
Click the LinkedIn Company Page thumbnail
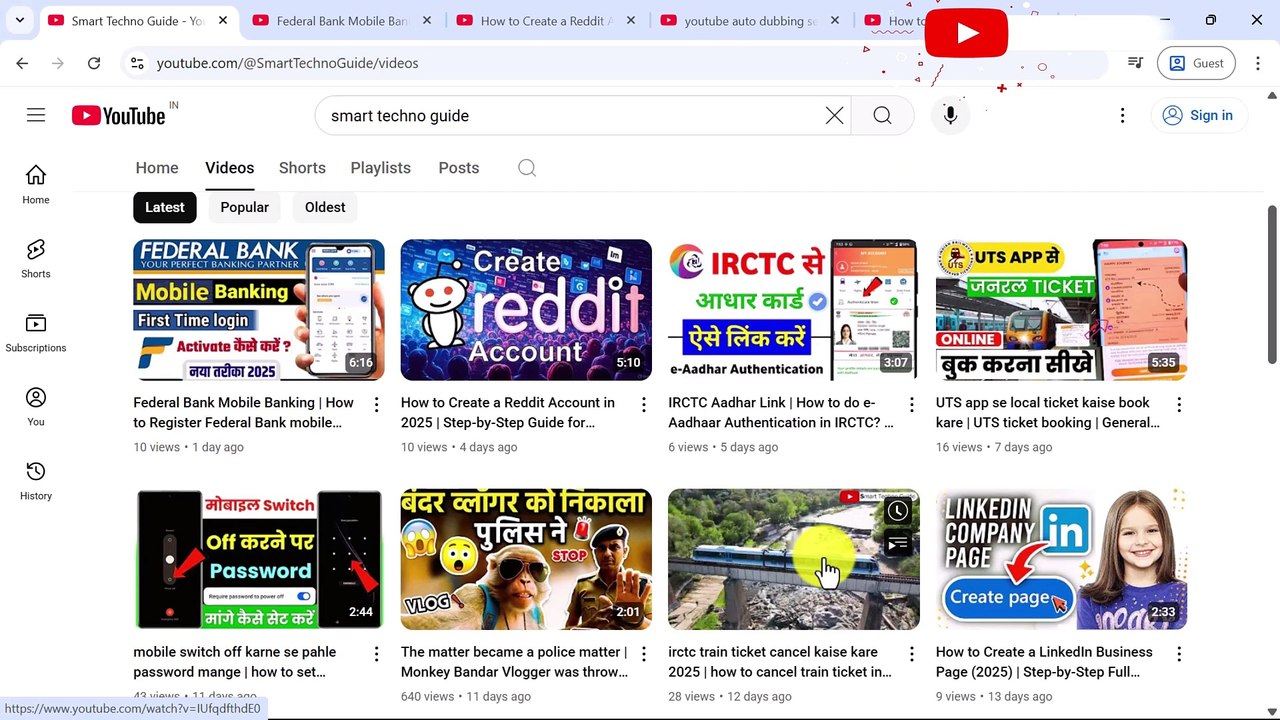(x=1061, y=559)
